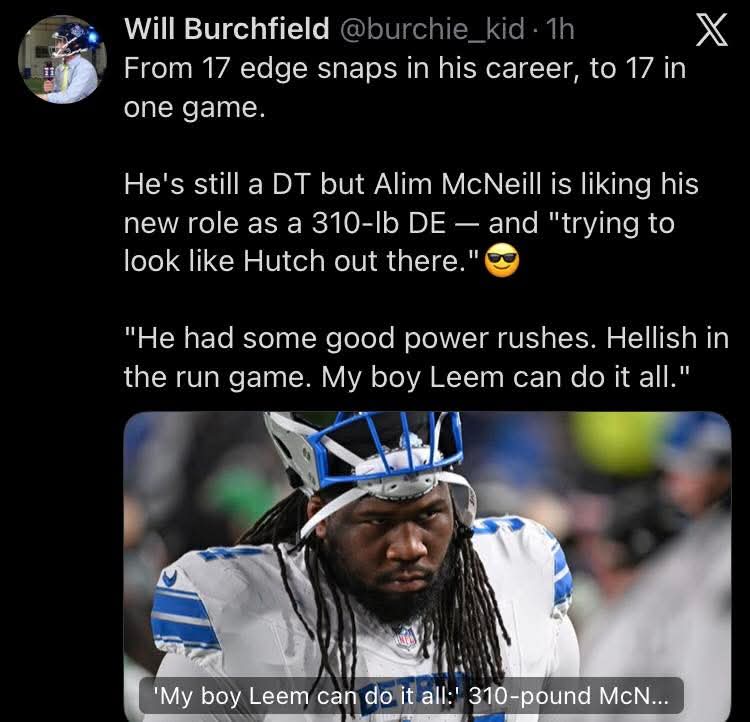Click the X logo icon
750x722 pixels.
pyautogui.click(x=712, y=30)
